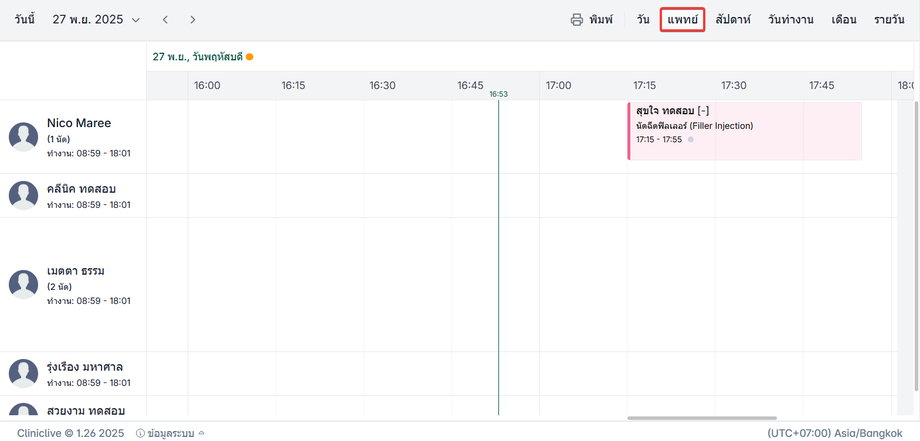Select the วันทำงาน view tab
The width and height of the screenshot is (920, 441).
[790, 20]
